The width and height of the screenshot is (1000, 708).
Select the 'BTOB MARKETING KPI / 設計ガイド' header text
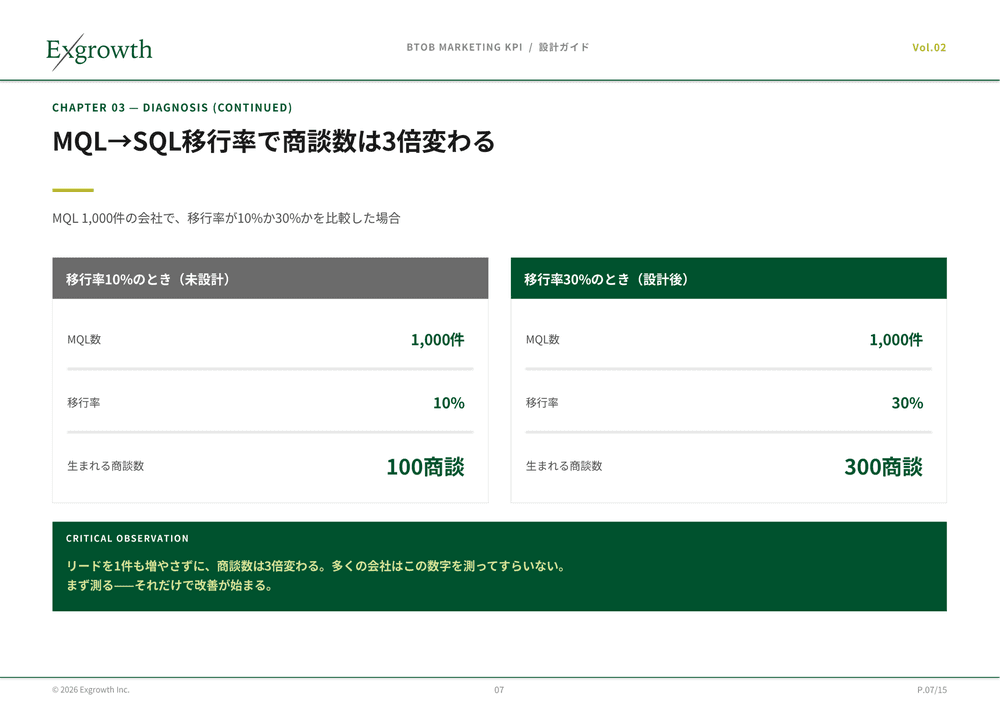[x=497, y=47]
